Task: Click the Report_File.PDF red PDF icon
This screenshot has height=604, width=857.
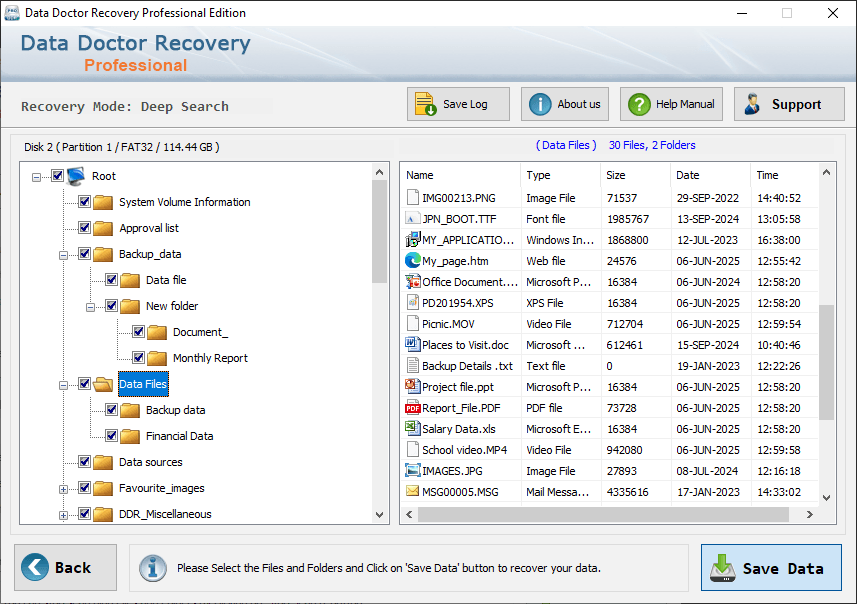Action: [413, 408]
